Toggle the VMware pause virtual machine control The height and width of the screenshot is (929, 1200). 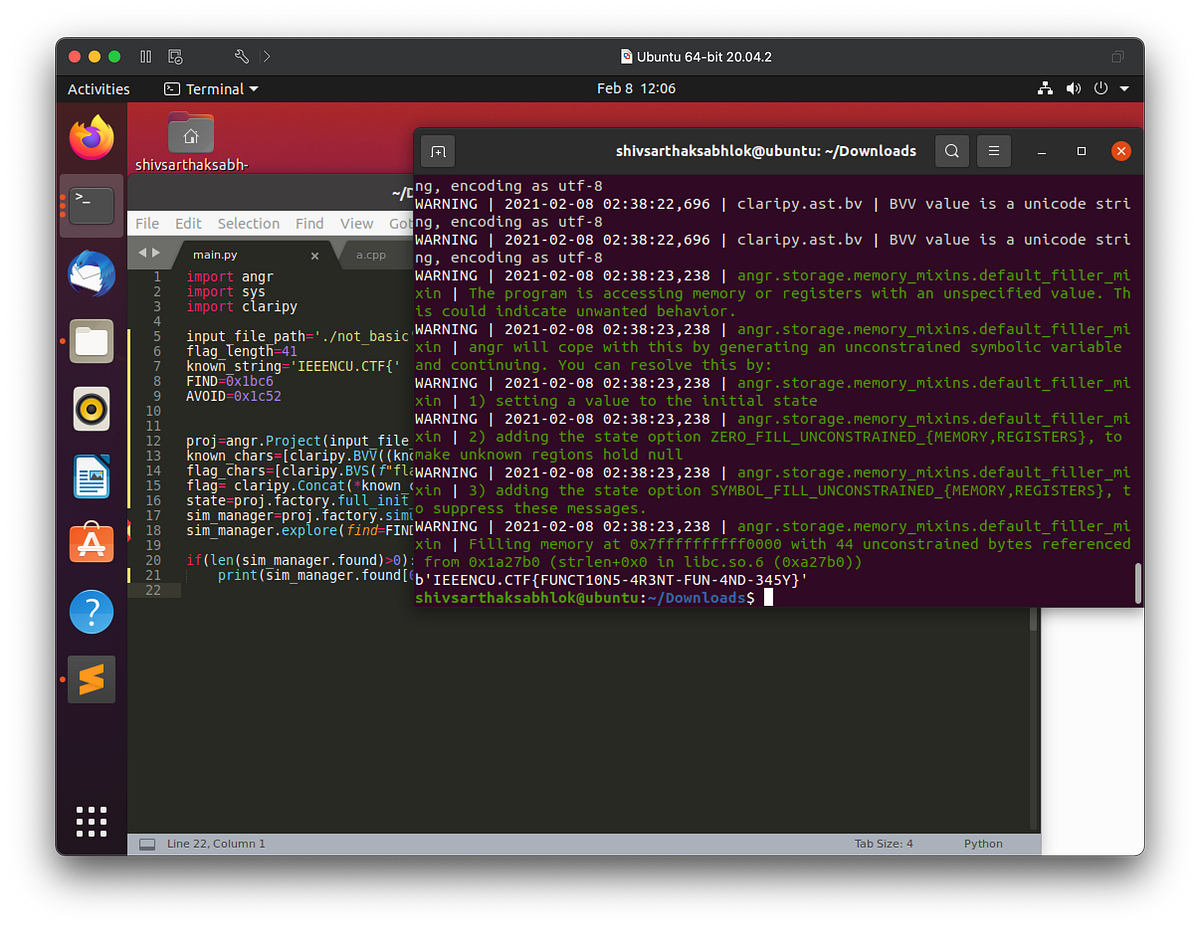pyautogui.click(x=144, y=56)
